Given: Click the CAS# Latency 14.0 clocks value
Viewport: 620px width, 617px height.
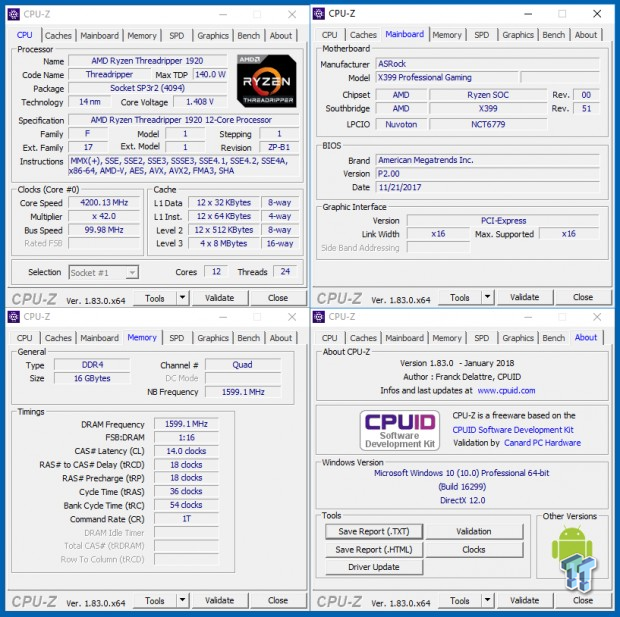Looking at the screenshot, I should tap(186, 451).
